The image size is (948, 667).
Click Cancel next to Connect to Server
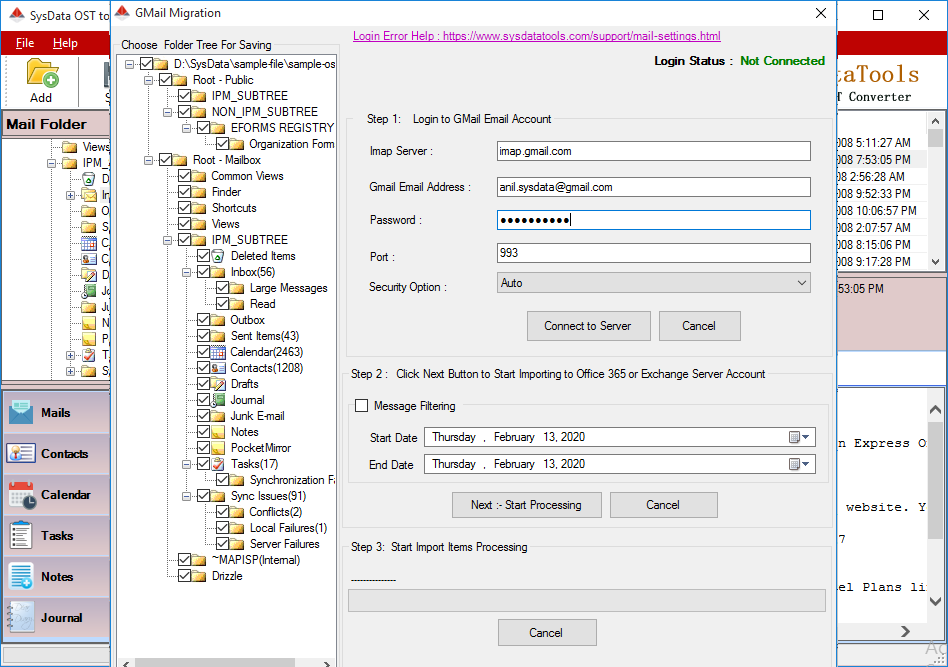700,326
